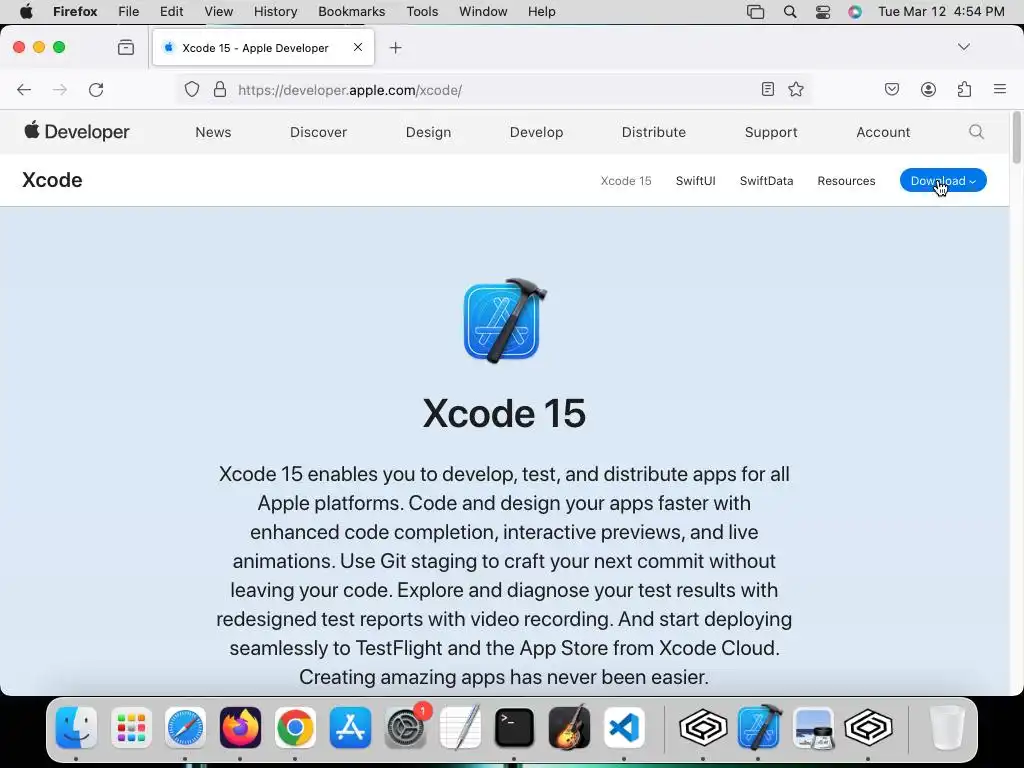The image size is (1024, 768).
Task: Click the Apple Developer logo
Action: point(76,131)
